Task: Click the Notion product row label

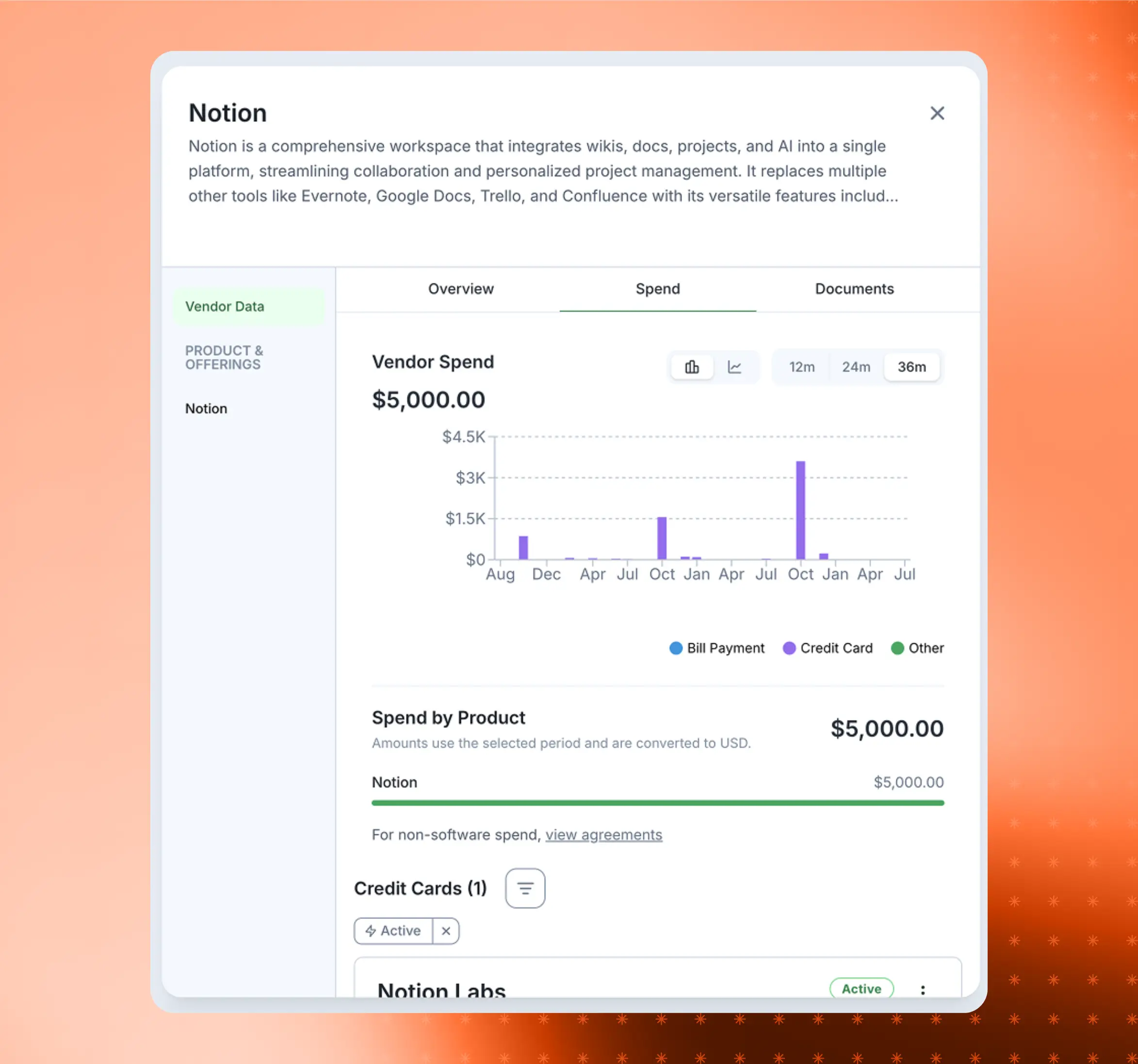Action: (394, 782)
